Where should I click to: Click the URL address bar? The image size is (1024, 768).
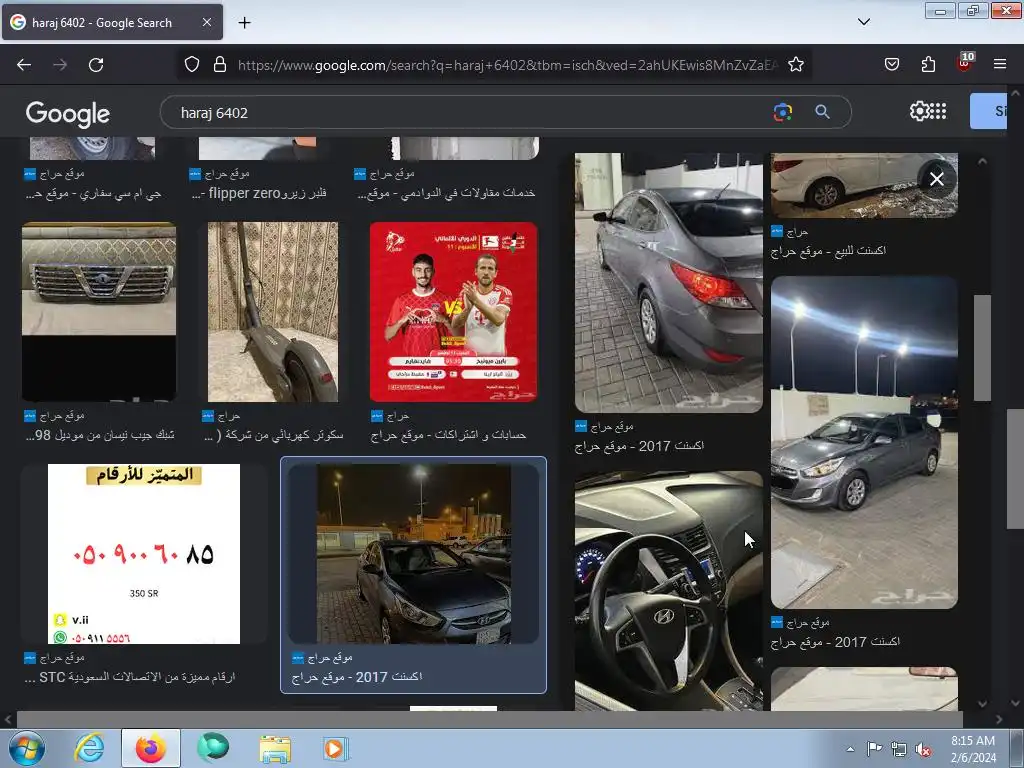(509, 65)
